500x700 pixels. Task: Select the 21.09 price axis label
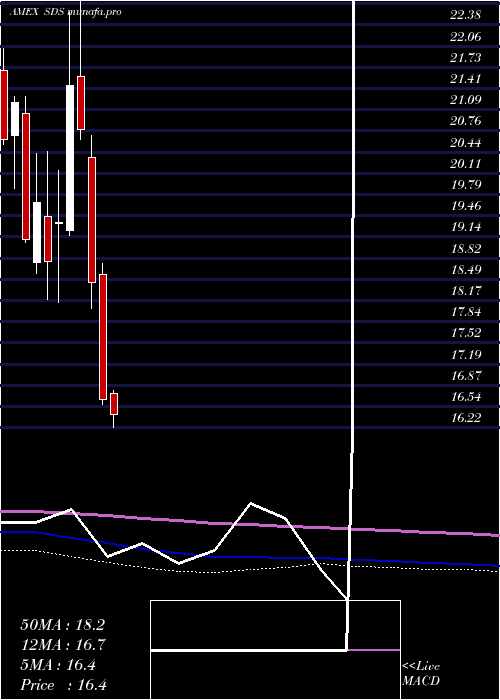click(x=466, y=100)
